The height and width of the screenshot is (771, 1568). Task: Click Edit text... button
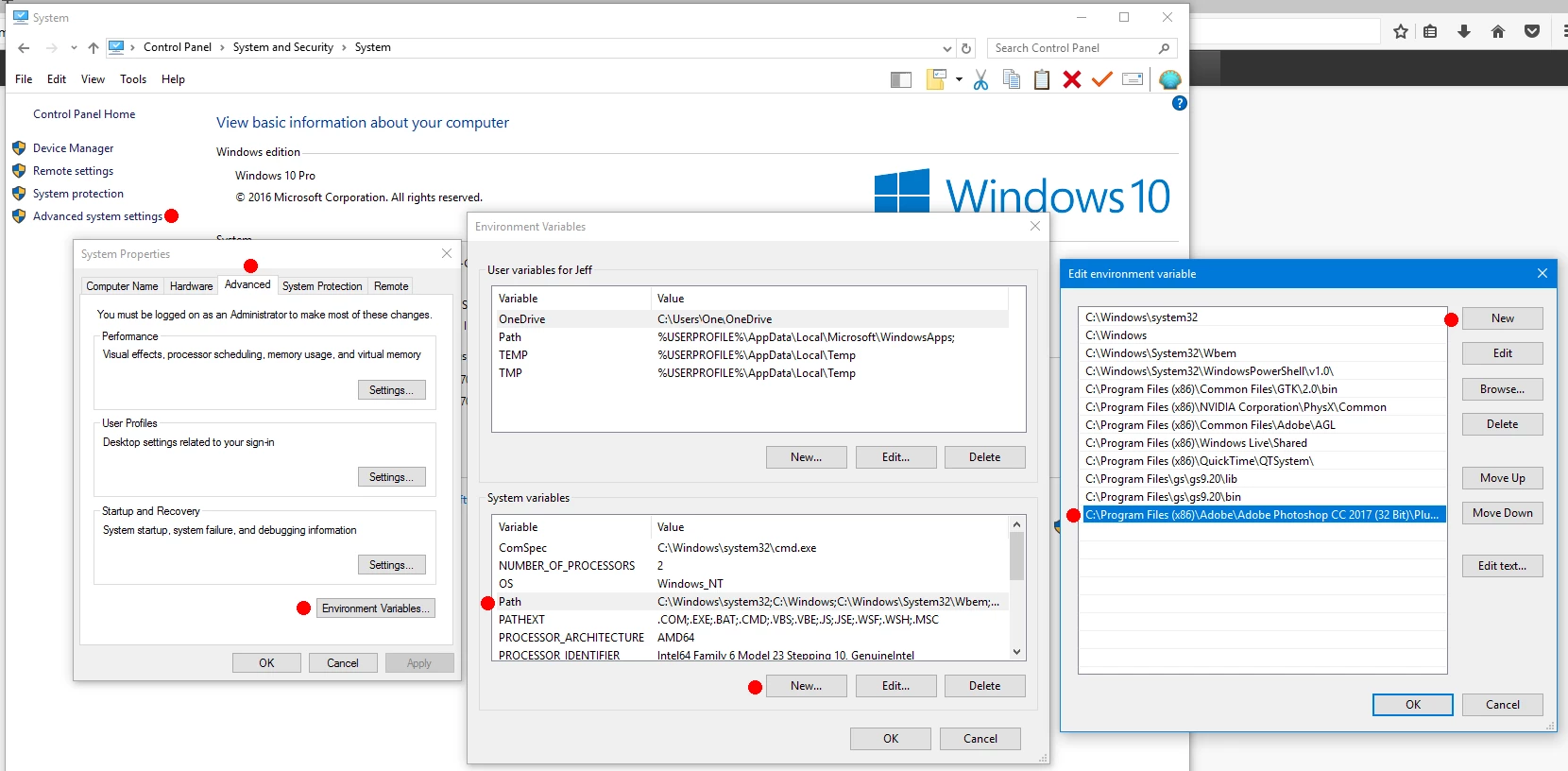pyautogui.click(x=1502, y=566)
